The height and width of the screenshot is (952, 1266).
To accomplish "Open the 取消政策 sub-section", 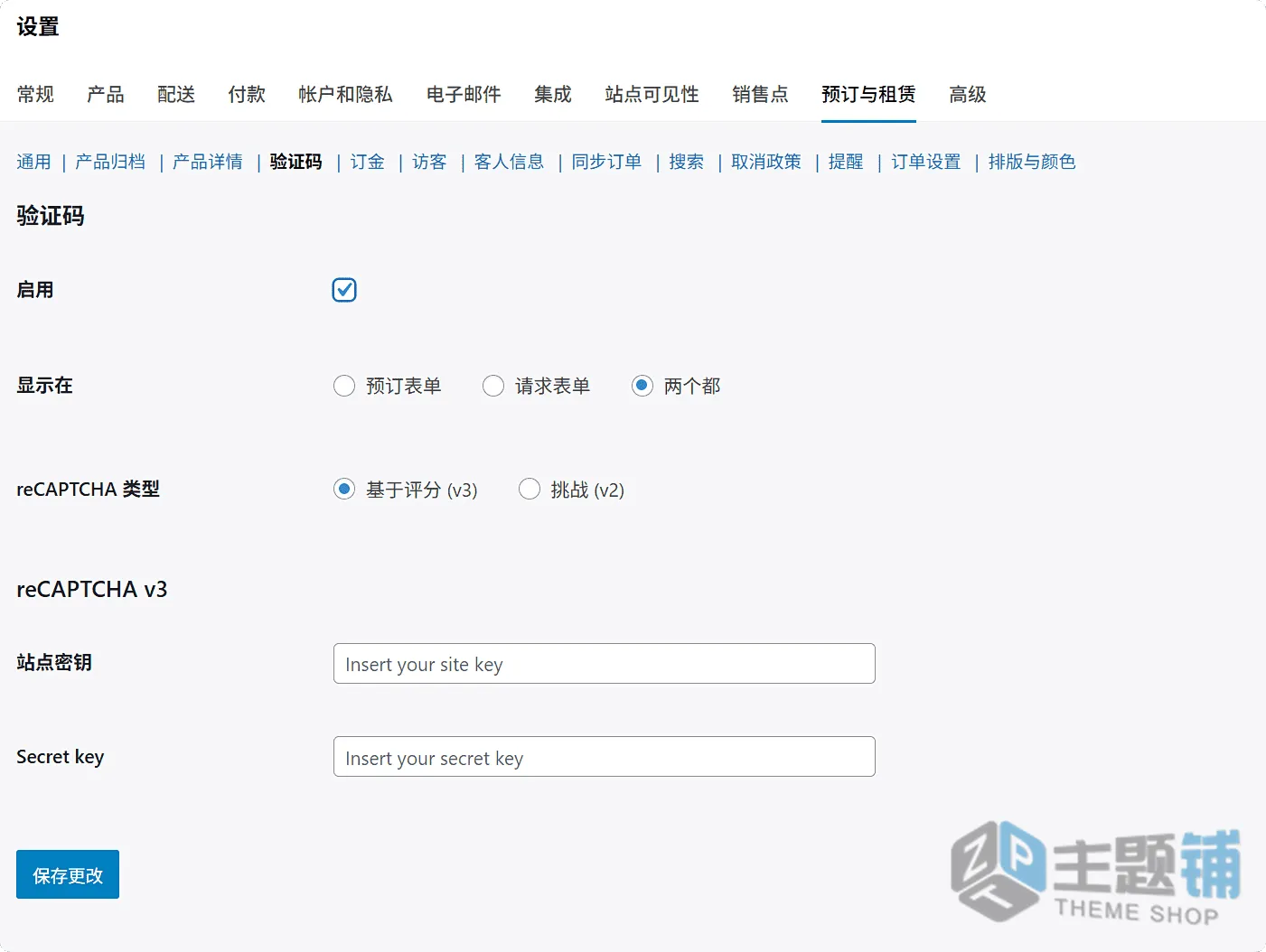I will tap(766, 162).
